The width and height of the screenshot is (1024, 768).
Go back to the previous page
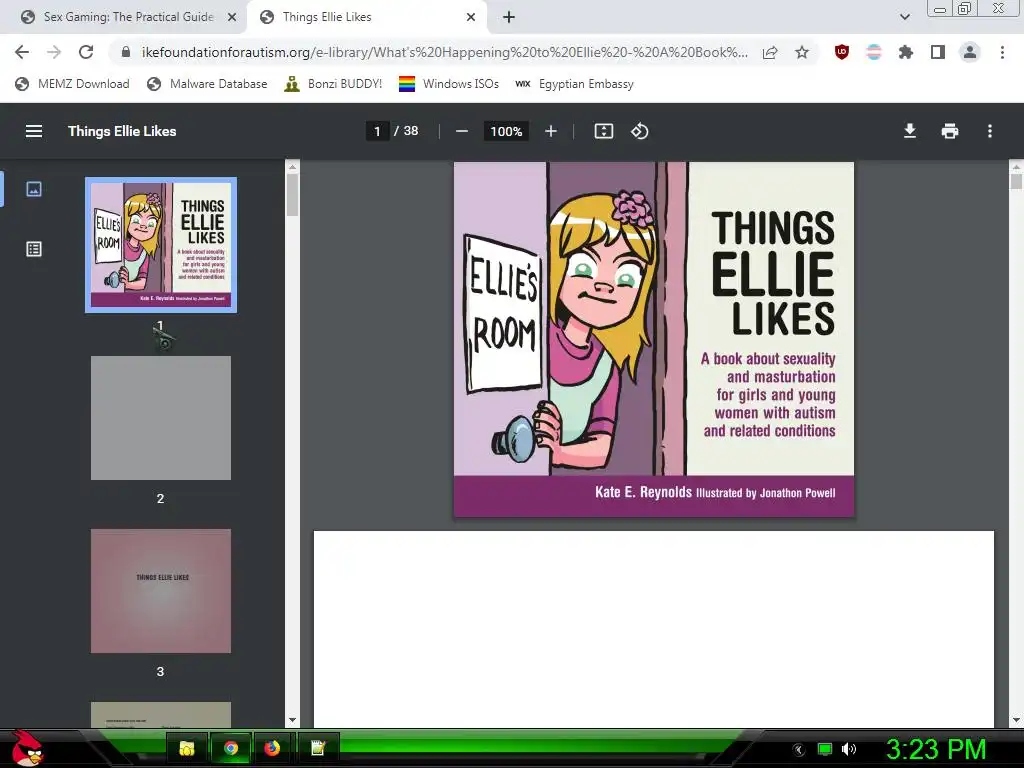pos(22,52)
